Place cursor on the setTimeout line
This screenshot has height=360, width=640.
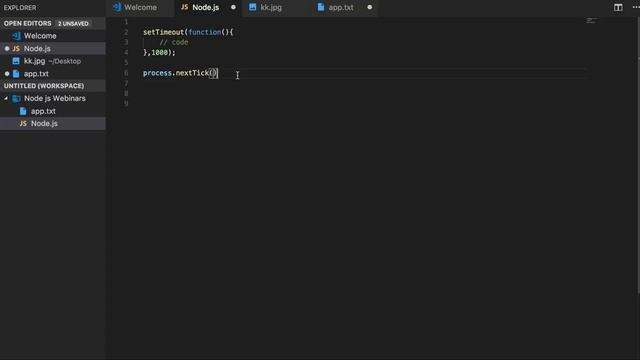pyautogui.click(x=188, y=32)
